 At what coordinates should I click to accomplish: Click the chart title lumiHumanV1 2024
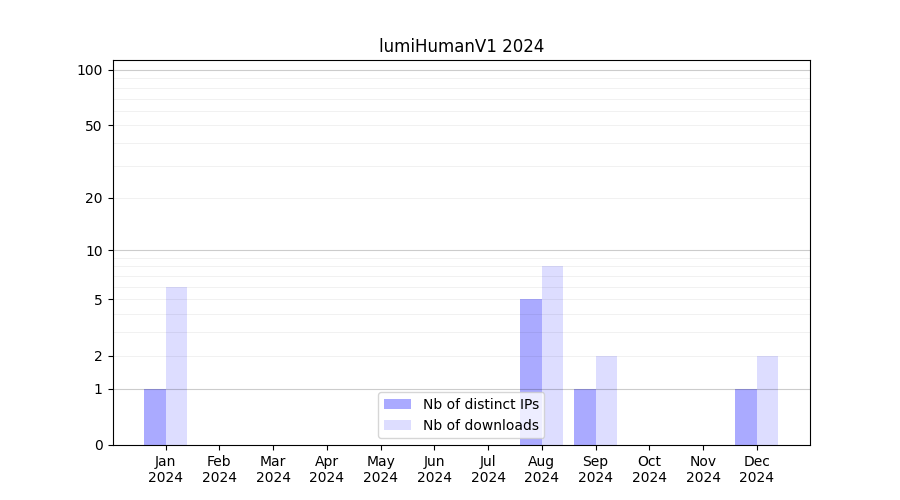[x=461, y=46]
